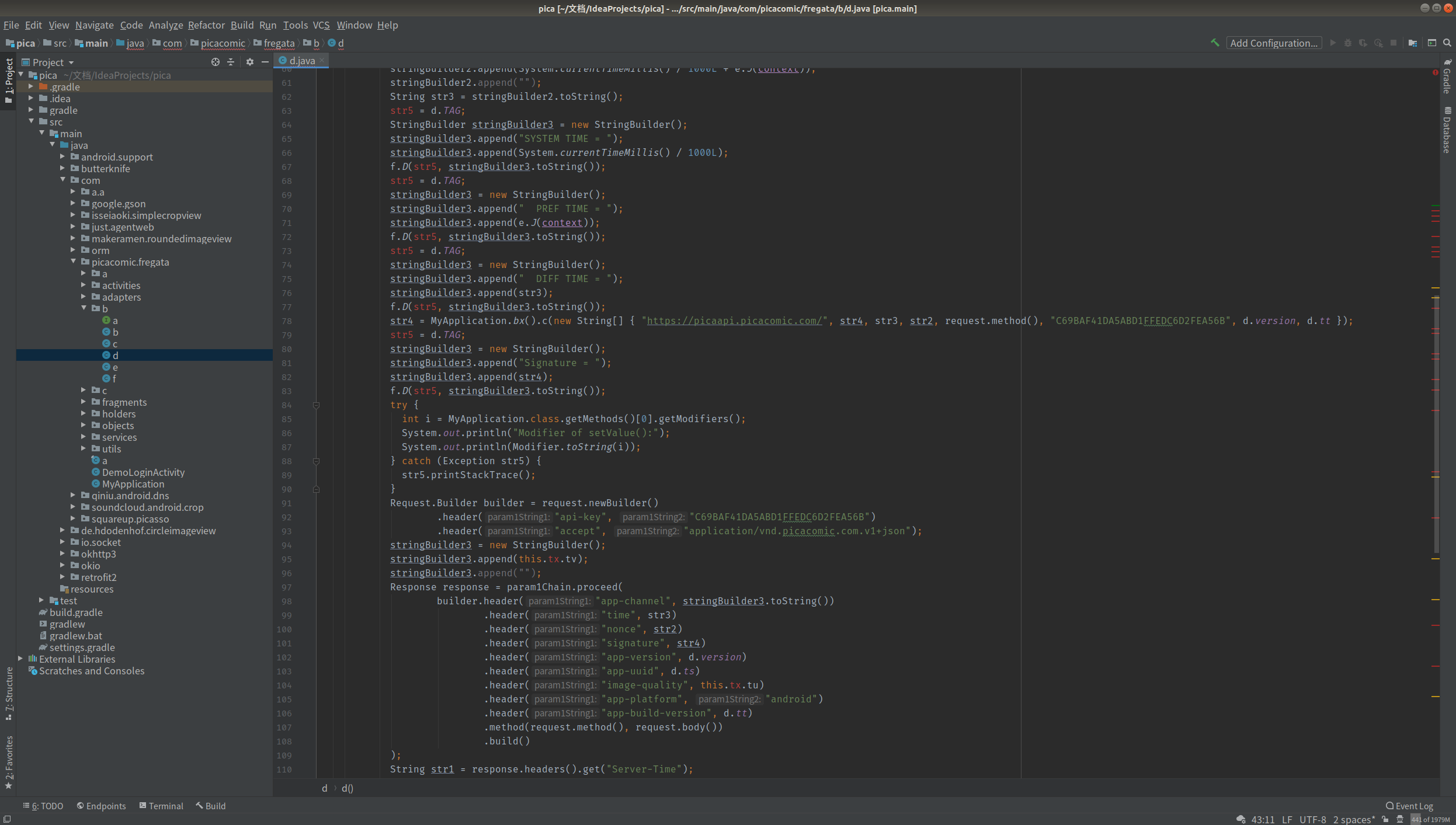Image resolution: width=1456 pixels, height=825 pixels.
Task: Click the Run Anything toolbar icon
Action: (x=1431, y=43)
